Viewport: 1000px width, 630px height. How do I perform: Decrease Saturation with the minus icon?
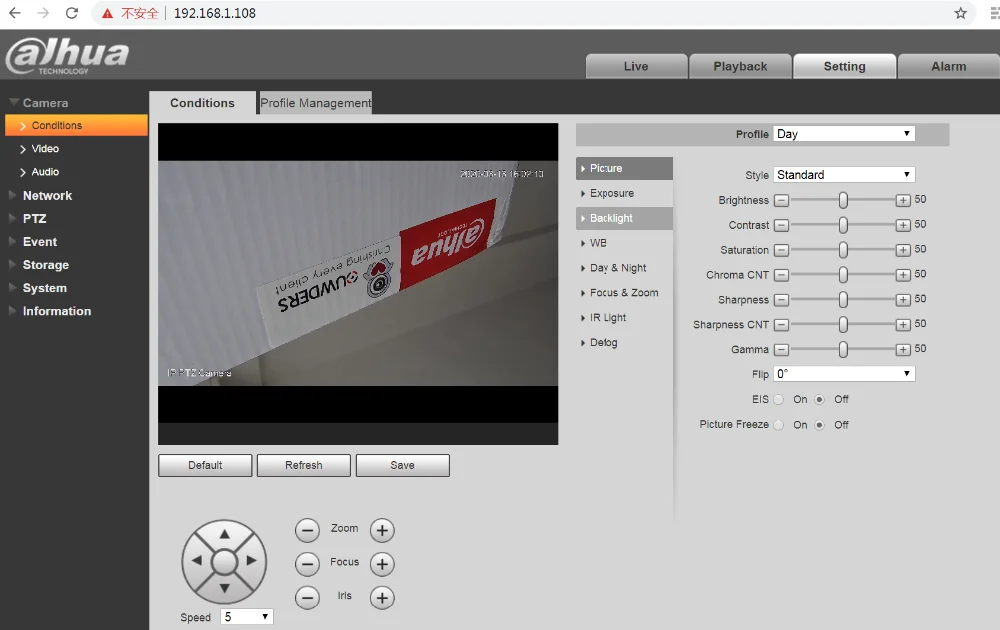pyautogui.click(x=781, y=251)
